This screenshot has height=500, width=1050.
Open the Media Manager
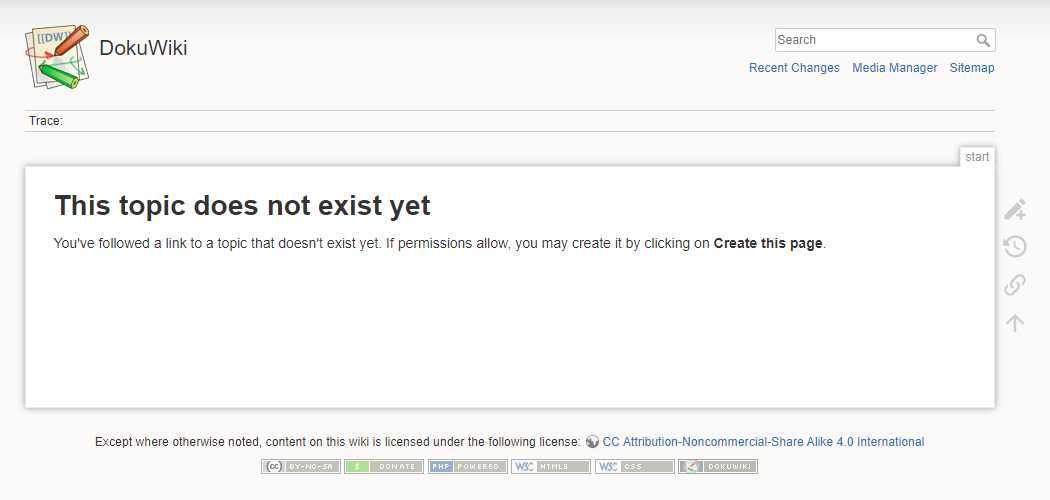895,68
